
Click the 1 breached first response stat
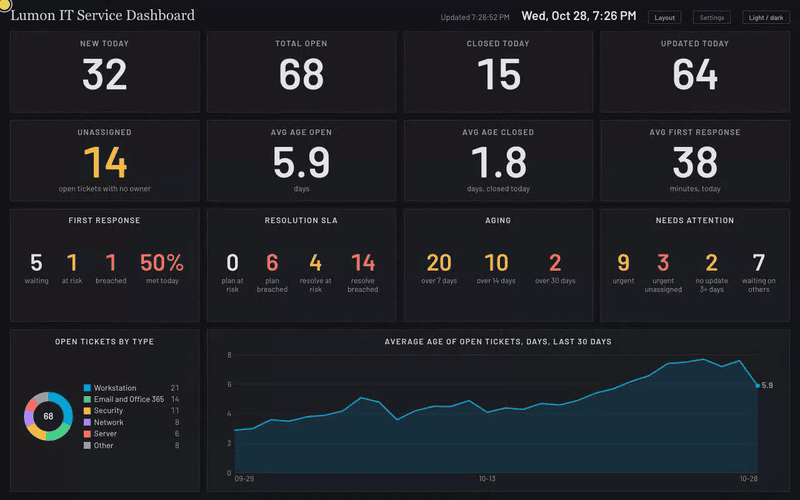[111, 268]
